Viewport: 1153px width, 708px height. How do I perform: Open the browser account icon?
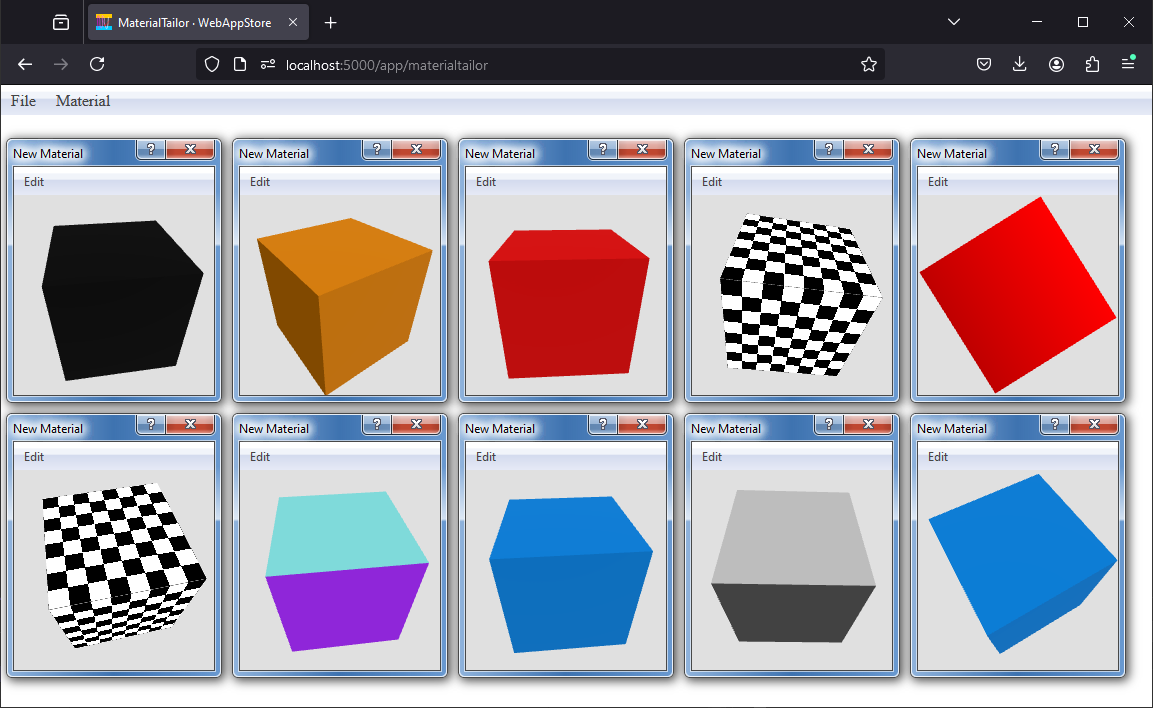point(1056,64)
